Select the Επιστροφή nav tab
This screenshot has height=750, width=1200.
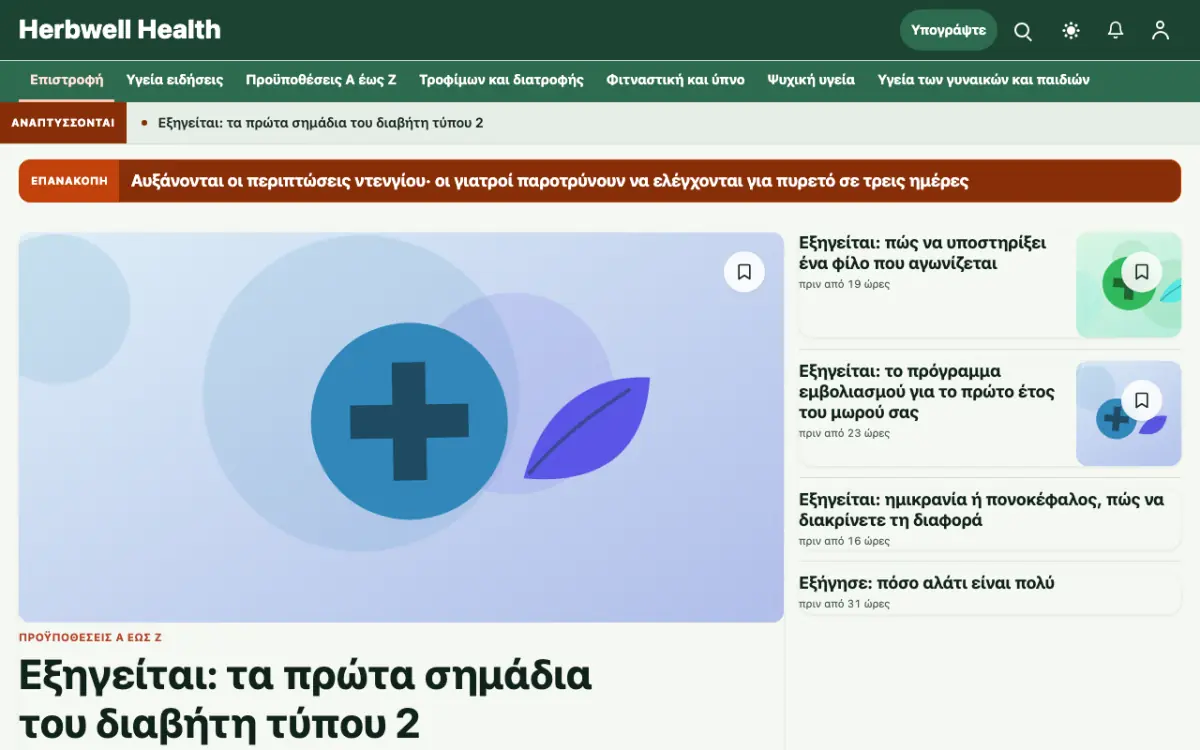[66, 80]
